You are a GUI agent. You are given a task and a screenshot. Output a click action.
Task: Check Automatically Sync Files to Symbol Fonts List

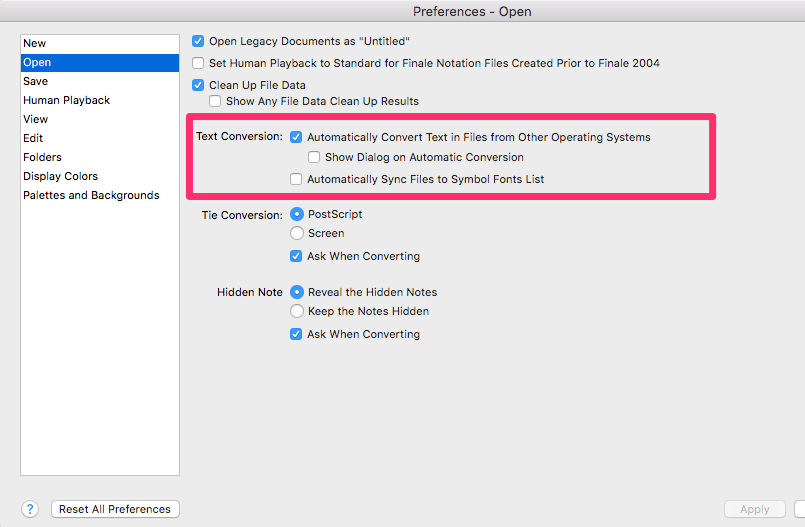[x=296, y=179]
